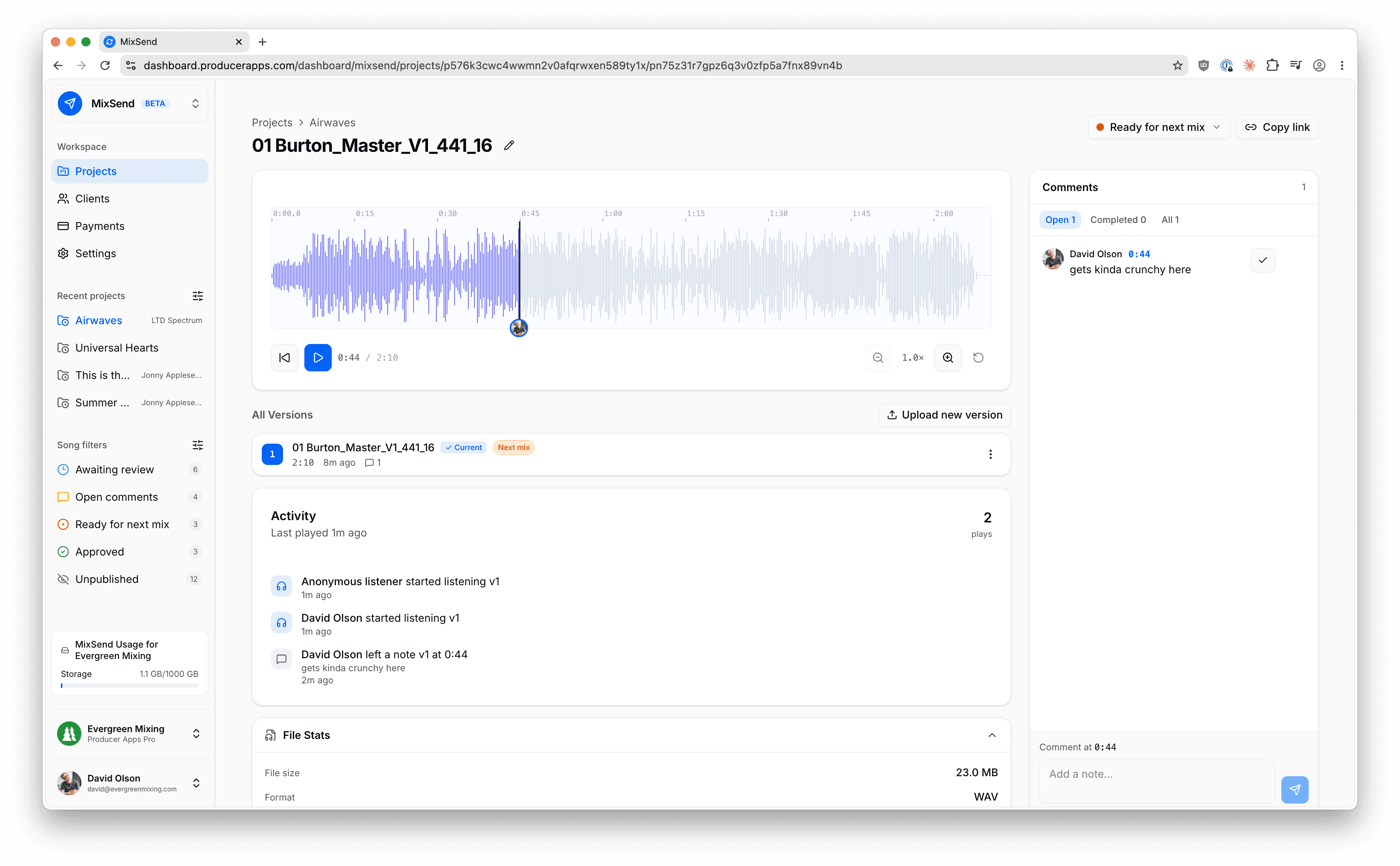This screenshot has height=866, width=1400.
Task: Reload the browser page
Action: (105, 65)
